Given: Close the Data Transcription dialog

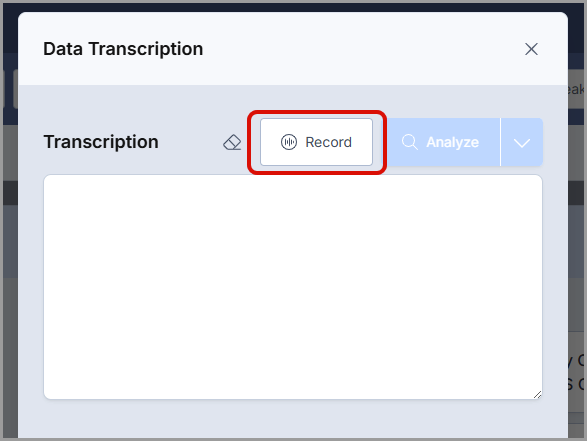Looking at the screenshot, I should [x=531, y=49].
